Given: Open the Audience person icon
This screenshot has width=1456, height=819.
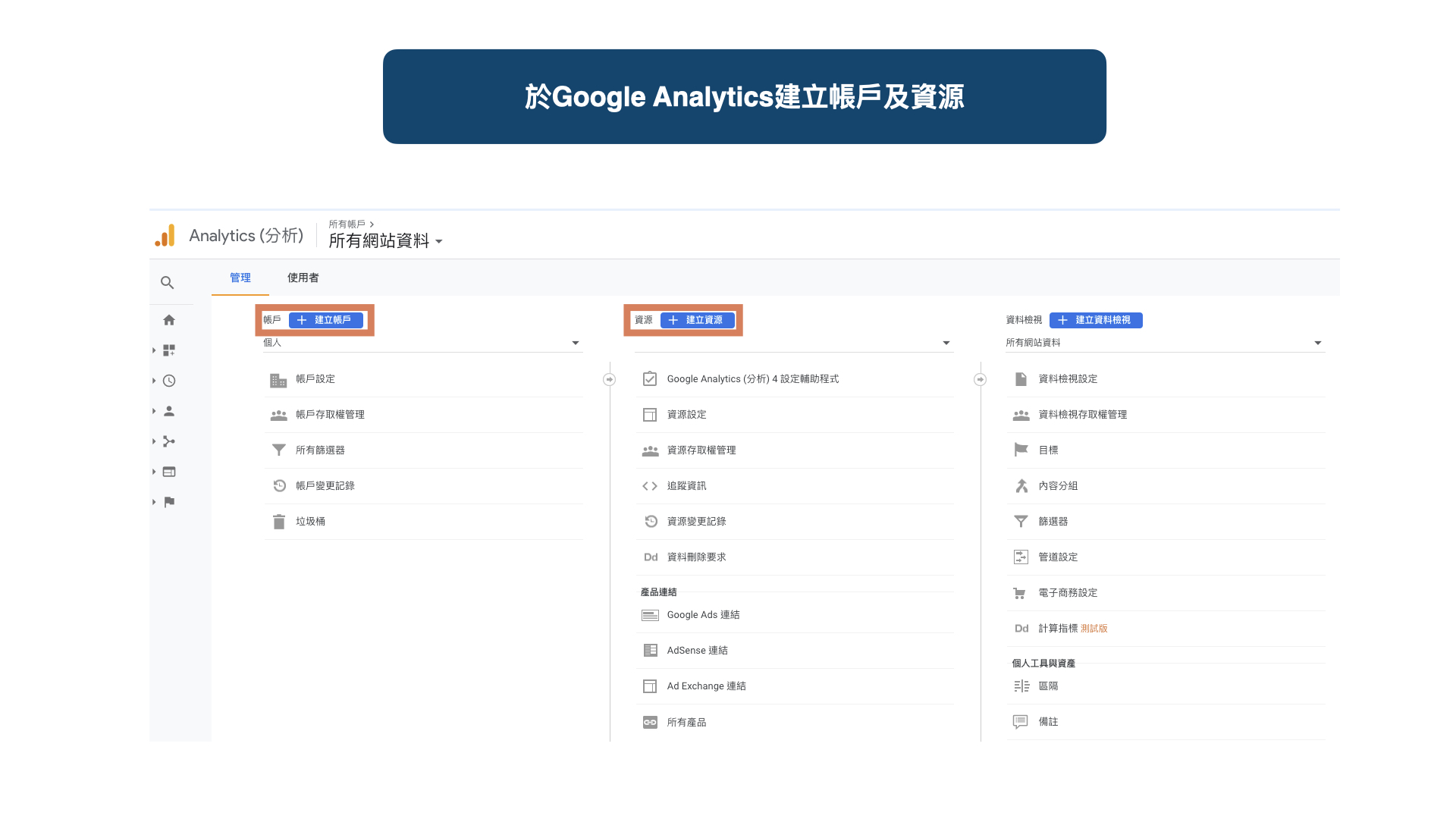Looking at the screenshot, I should 169,411.
